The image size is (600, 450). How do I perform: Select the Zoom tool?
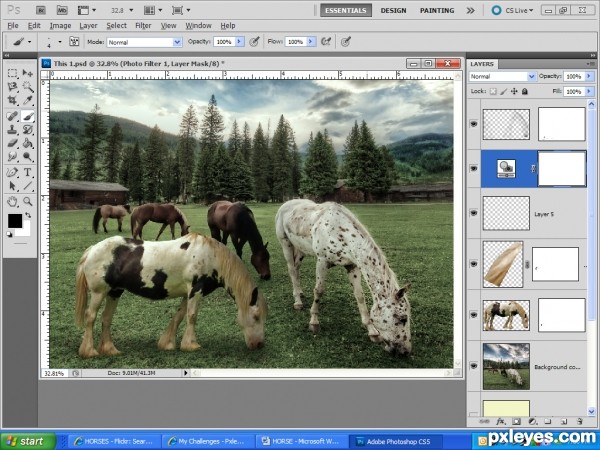27,201
